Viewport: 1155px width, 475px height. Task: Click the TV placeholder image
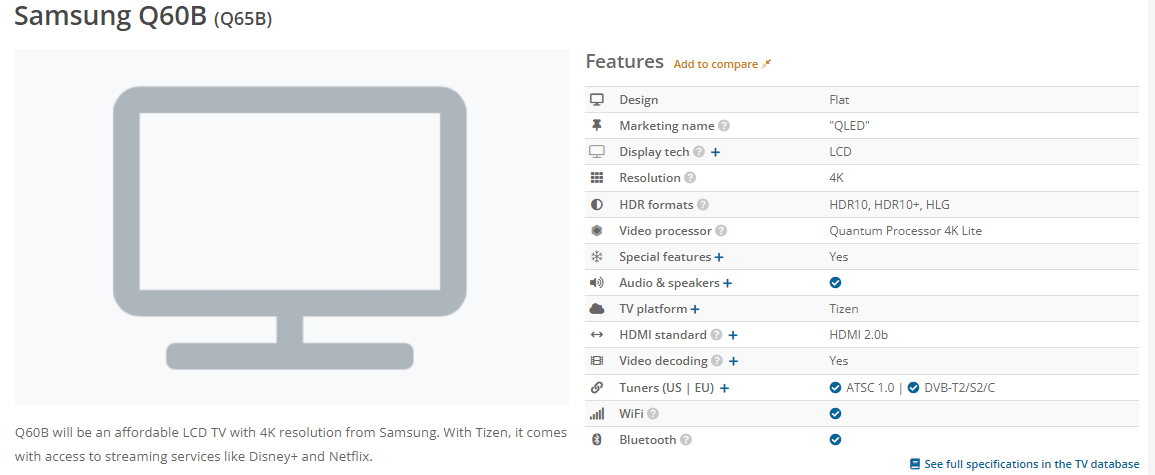point(292,227)
